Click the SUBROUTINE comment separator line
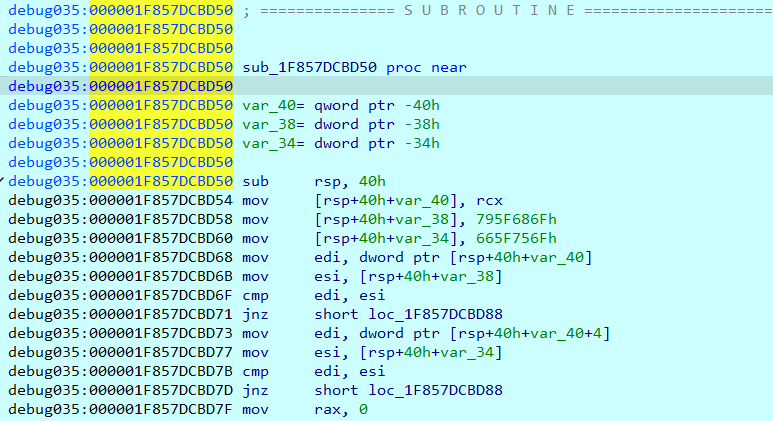773x421 pixels. click(507, 10)
